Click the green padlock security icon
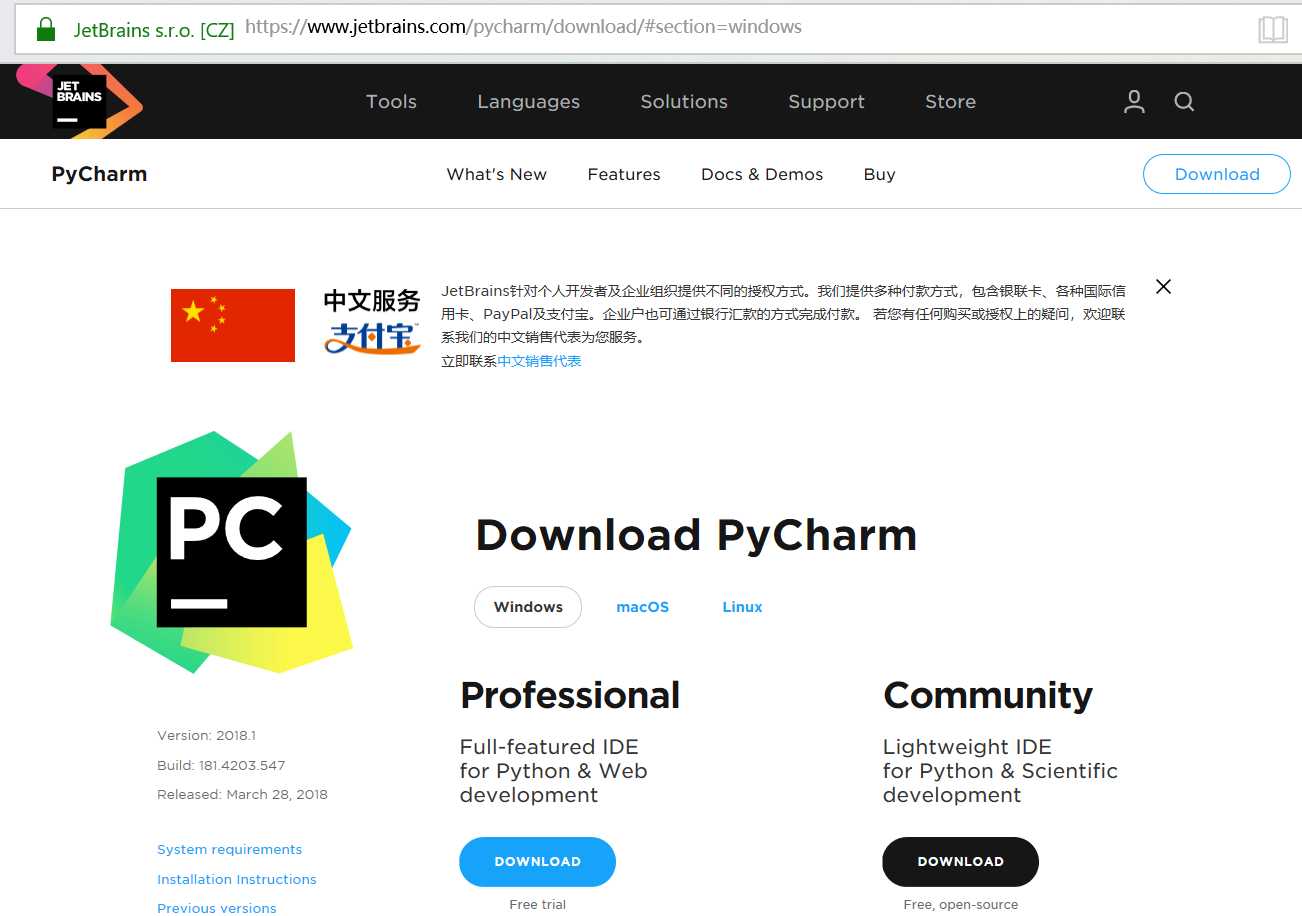Viewport: 1302px width, 916px height. coord(45,29)
